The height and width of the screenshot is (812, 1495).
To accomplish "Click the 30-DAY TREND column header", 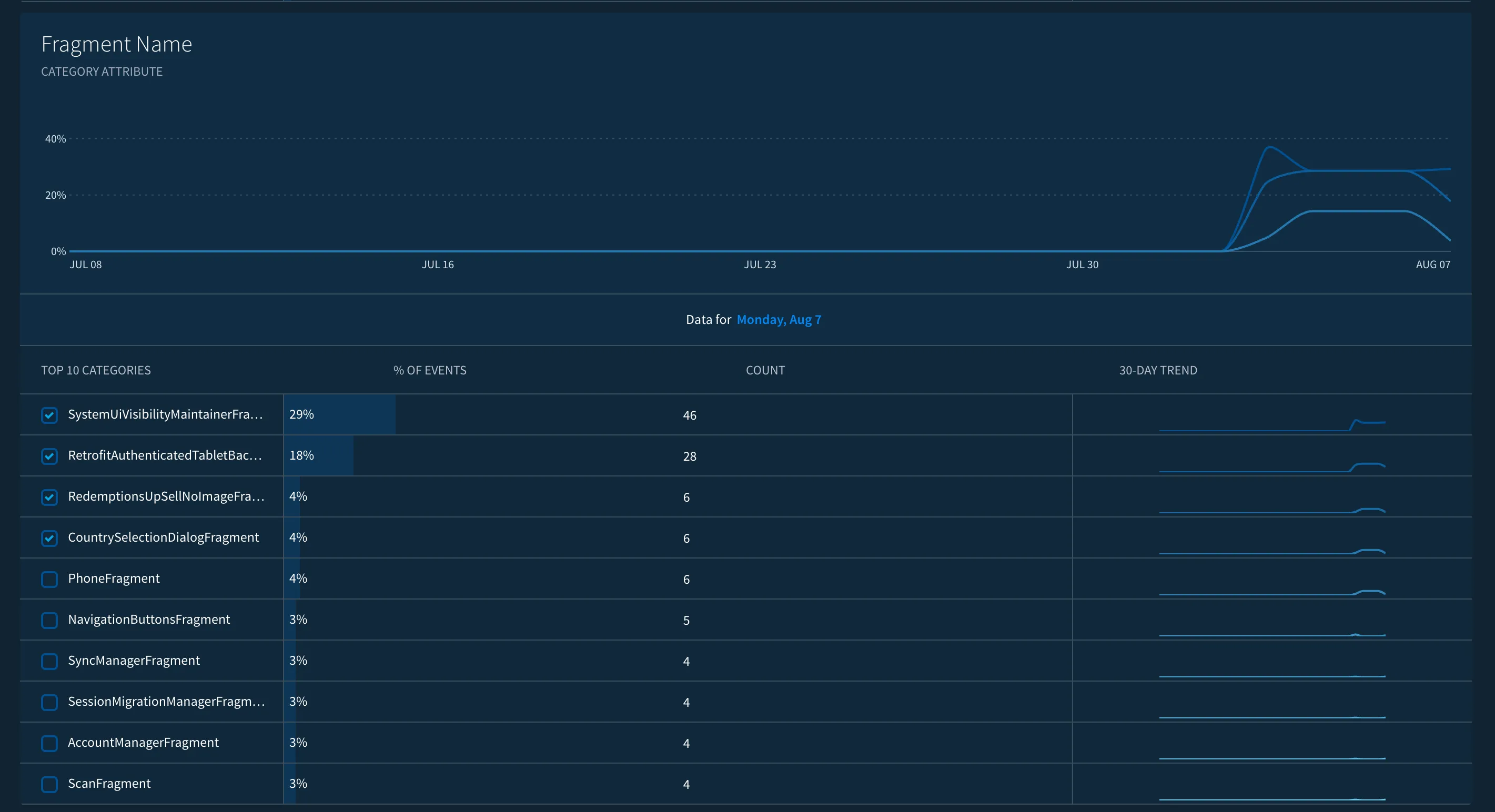I will click(1157, 370).
